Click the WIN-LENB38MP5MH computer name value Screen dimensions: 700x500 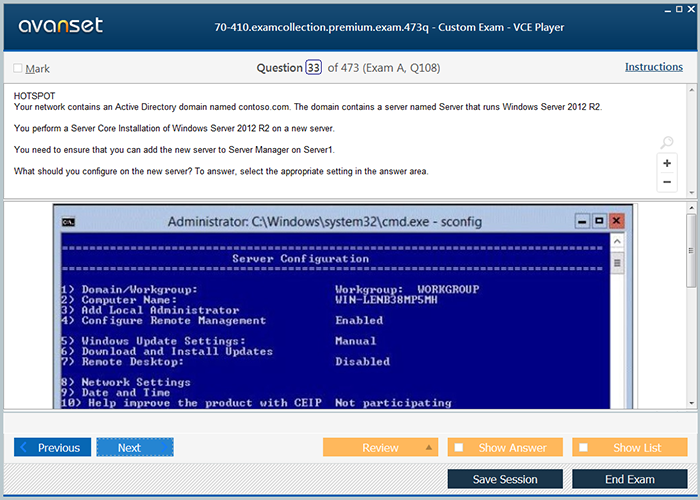[x=386, y=300]
